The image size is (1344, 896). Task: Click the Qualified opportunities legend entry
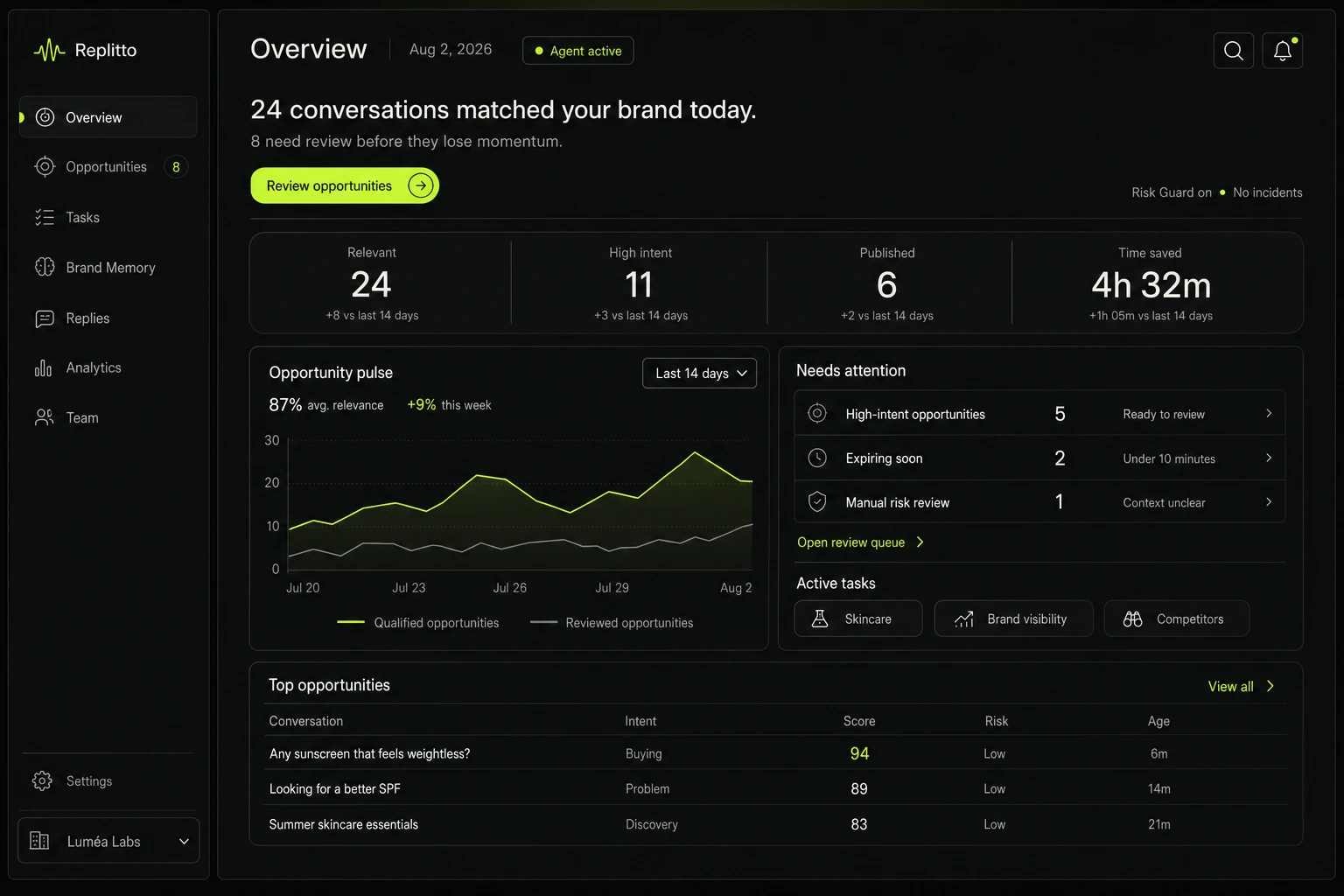coord(418,622)
